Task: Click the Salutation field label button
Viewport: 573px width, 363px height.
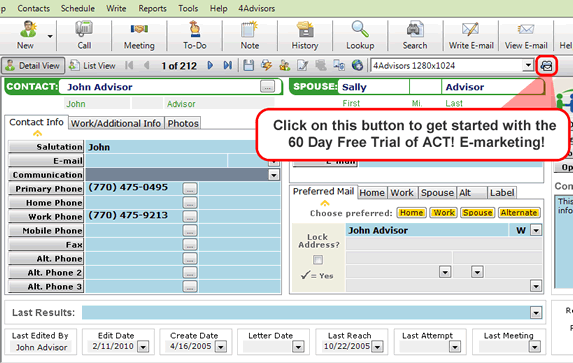Action: tap(46, 147)
